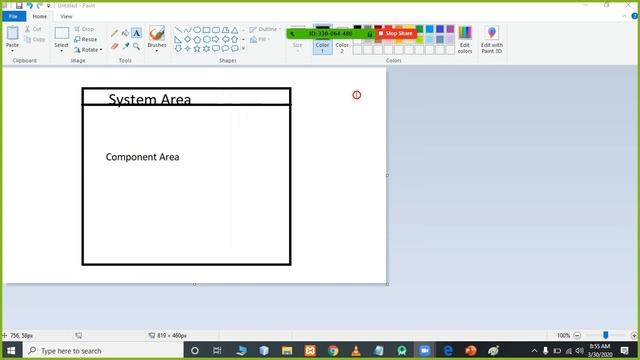The width and height of the screenshot is (640, 360).
Task: Switch to the Home tab
Action: click(40, 16)
